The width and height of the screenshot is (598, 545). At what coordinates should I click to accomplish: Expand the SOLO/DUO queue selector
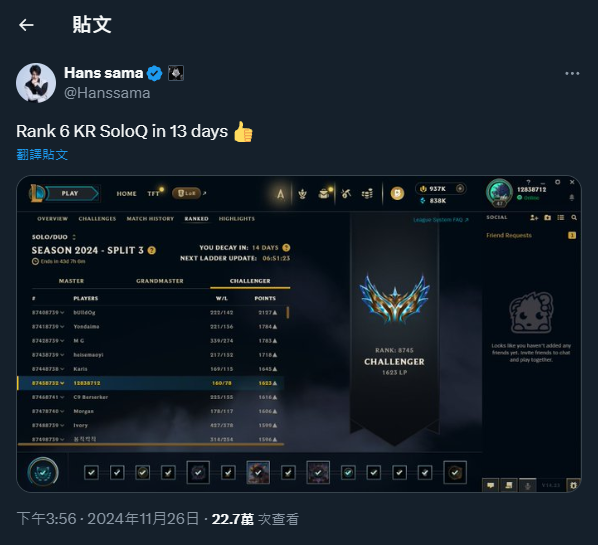pos(74,237)
